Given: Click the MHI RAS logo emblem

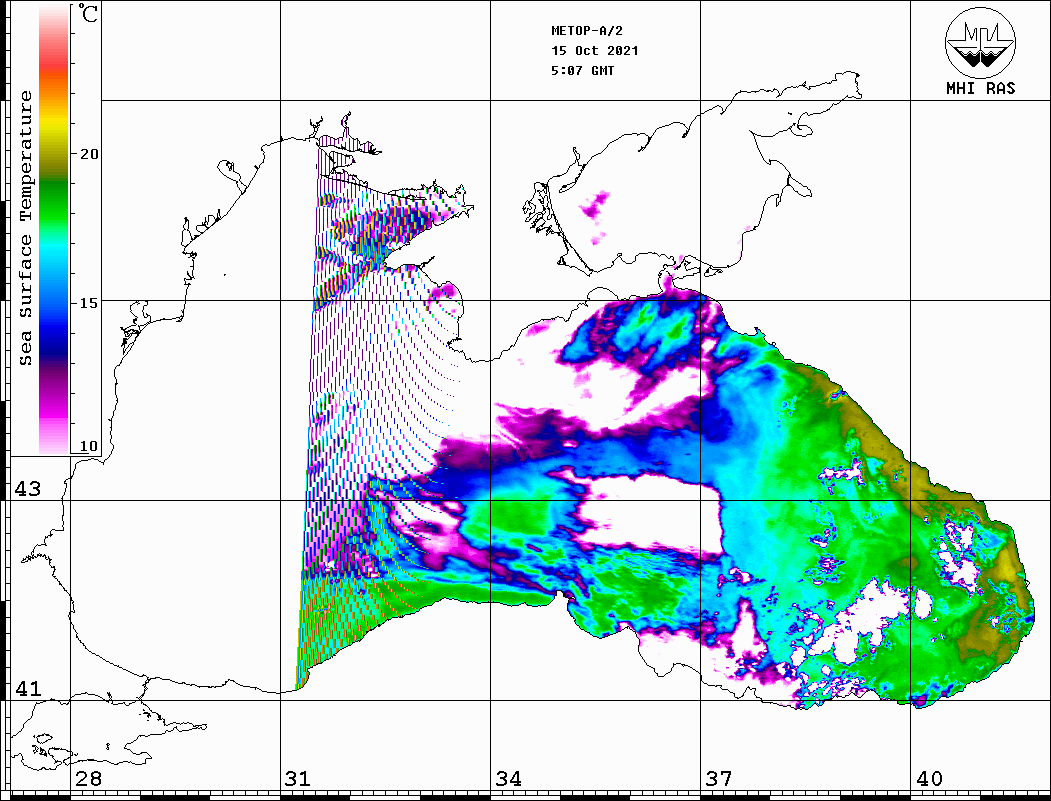Looking at the screenshot, I should (980, 42).
